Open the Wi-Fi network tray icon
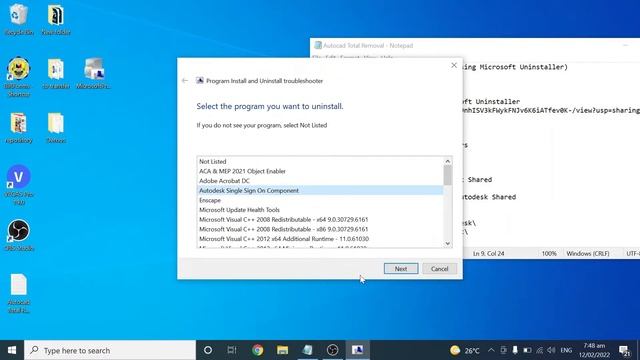This screenshot has width=640, height=360. coord(540,350)
